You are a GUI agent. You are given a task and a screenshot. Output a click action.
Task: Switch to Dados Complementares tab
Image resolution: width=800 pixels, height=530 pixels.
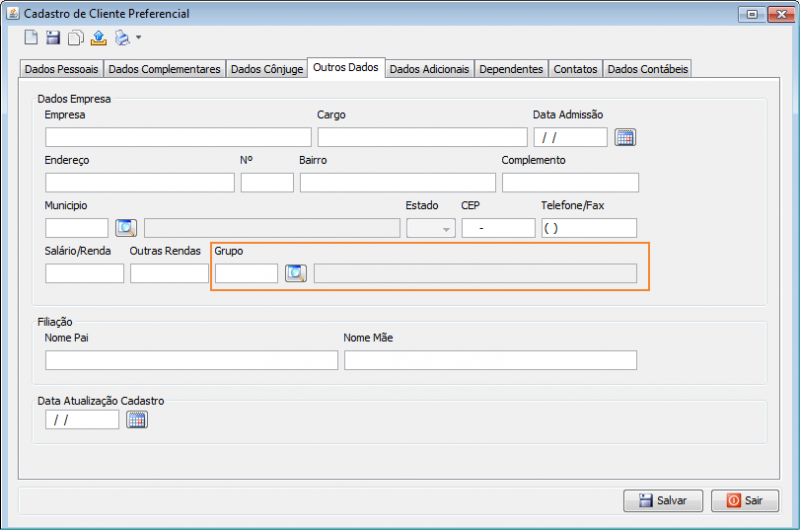(x=164, y=69)
